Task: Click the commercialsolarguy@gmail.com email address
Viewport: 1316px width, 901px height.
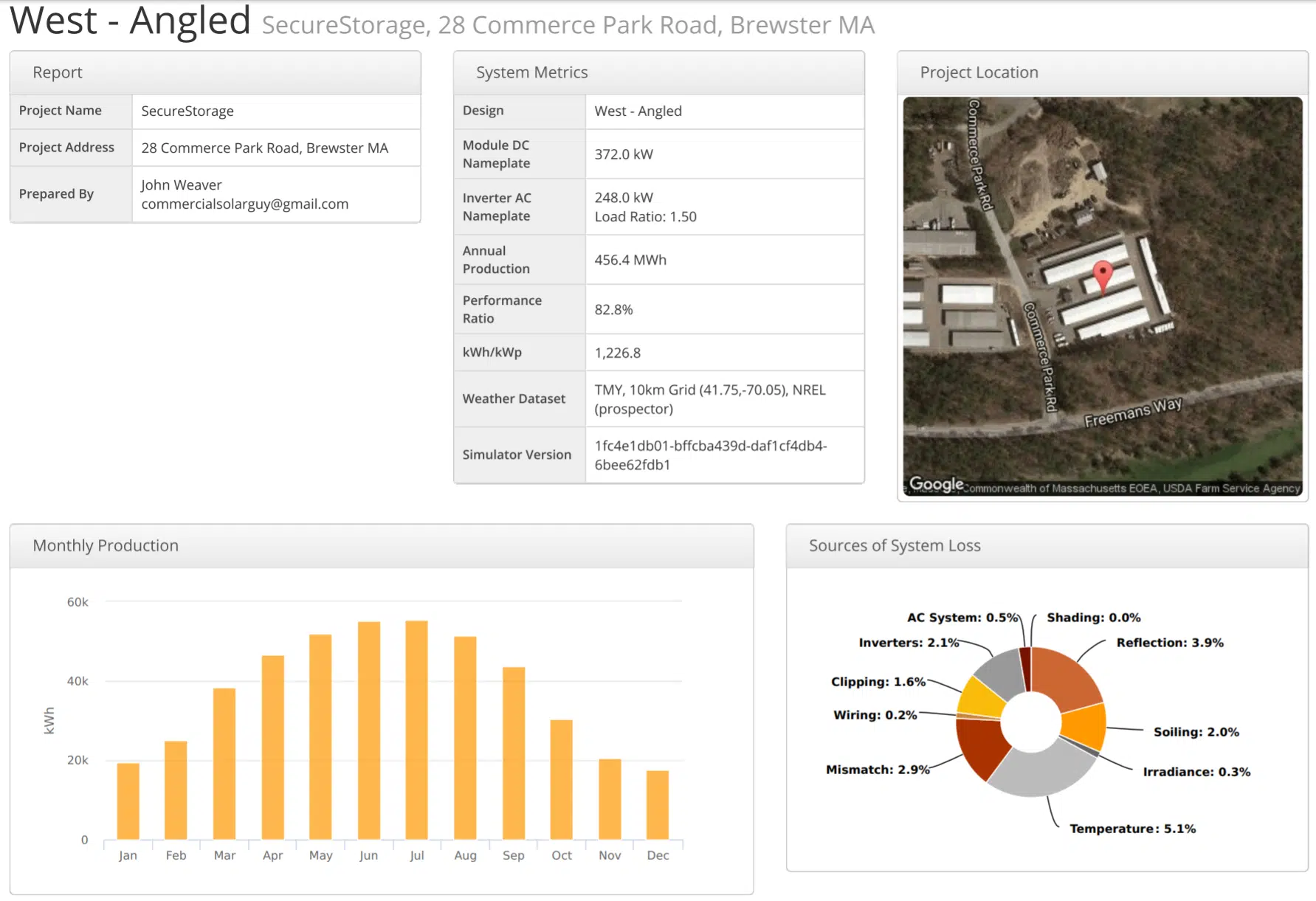Action: pos(244,204)
